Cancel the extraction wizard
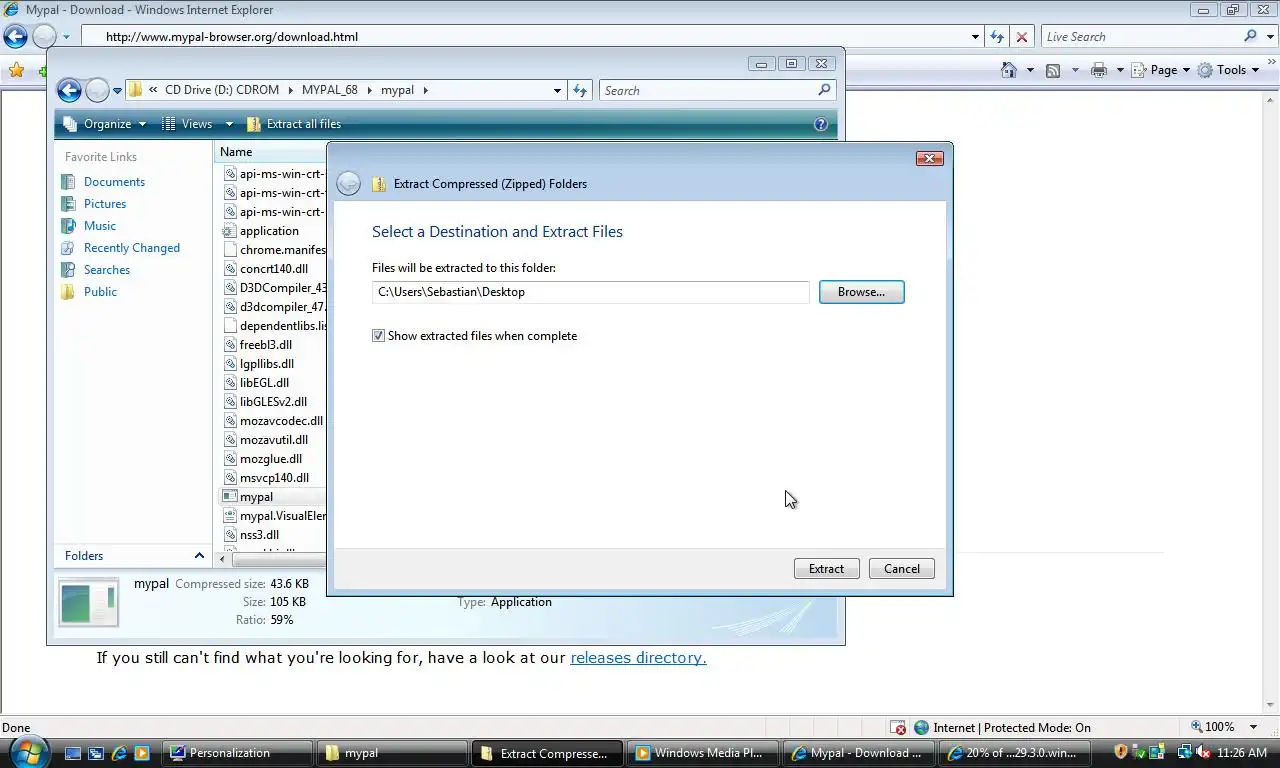Image resolution: width=1280 pixels, height=768 pixels. pyautogui.click(x=901, y=569)
